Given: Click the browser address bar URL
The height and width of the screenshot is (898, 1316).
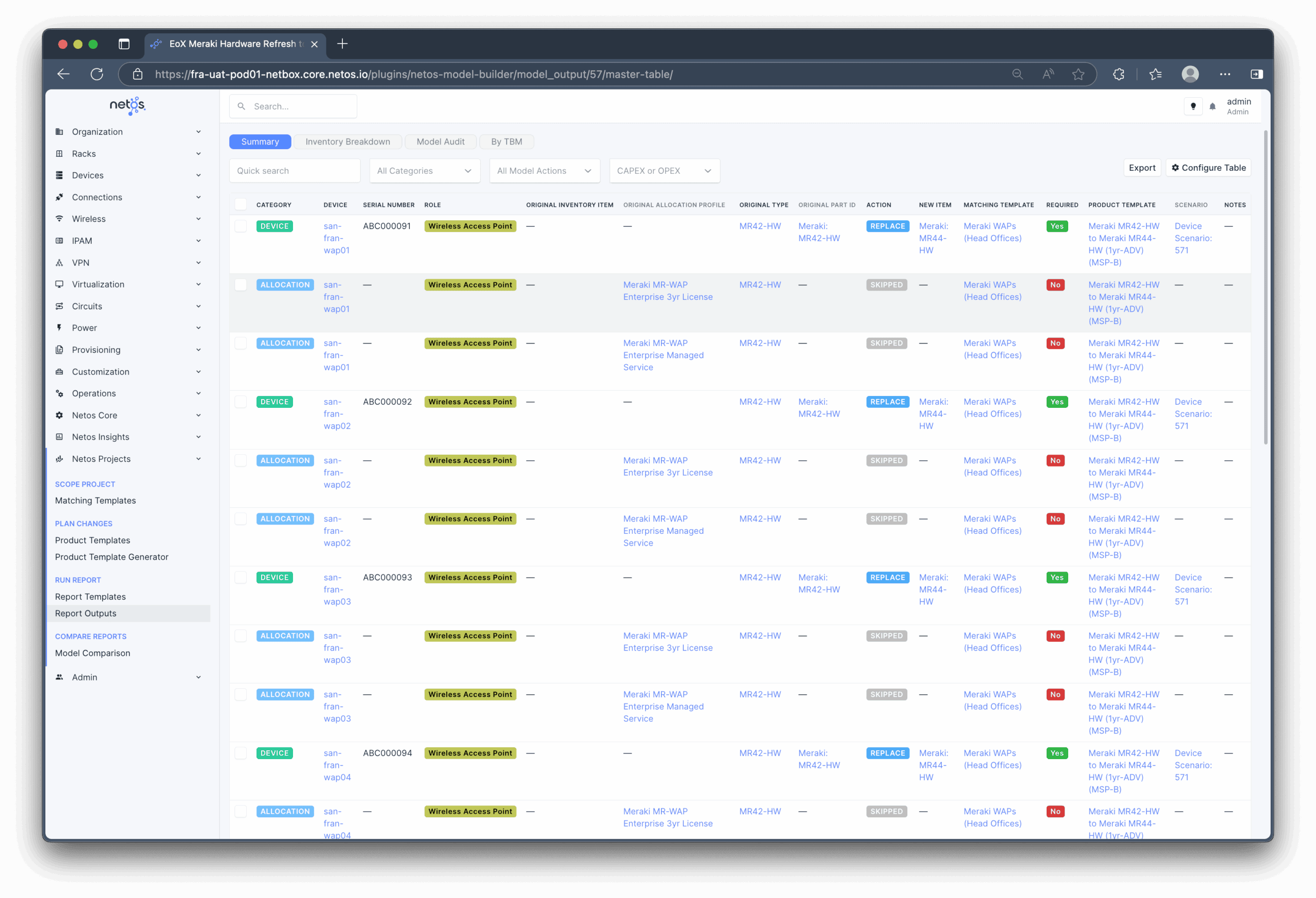Looking at the screenshot, I should [x=413, y=74].
